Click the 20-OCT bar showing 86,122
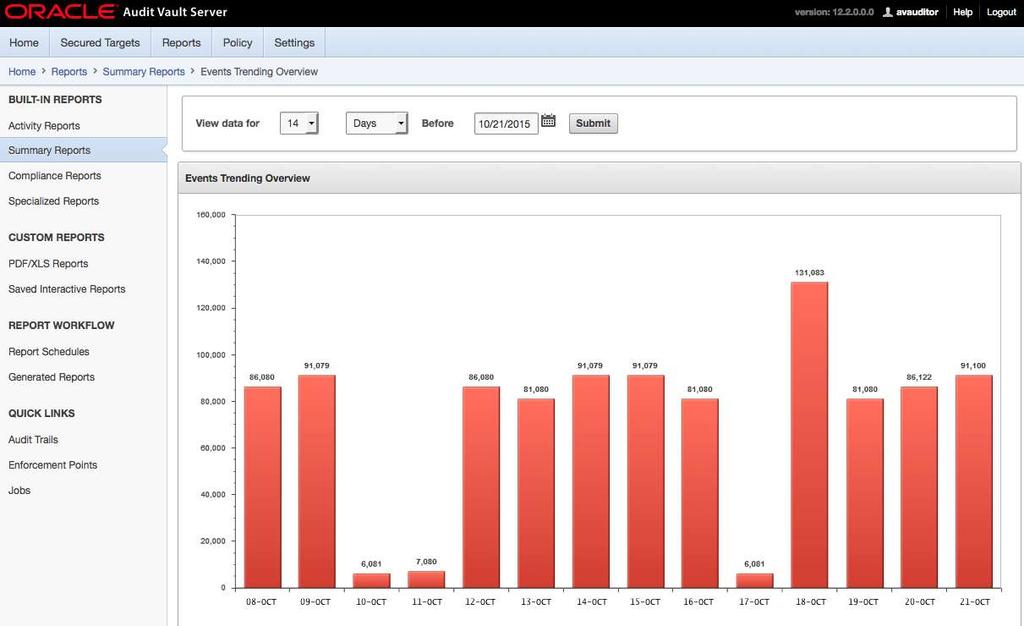 [920, 487]
